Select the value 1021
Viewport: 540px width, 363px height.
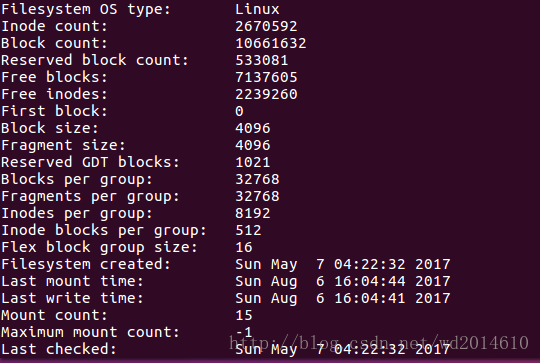253,162
